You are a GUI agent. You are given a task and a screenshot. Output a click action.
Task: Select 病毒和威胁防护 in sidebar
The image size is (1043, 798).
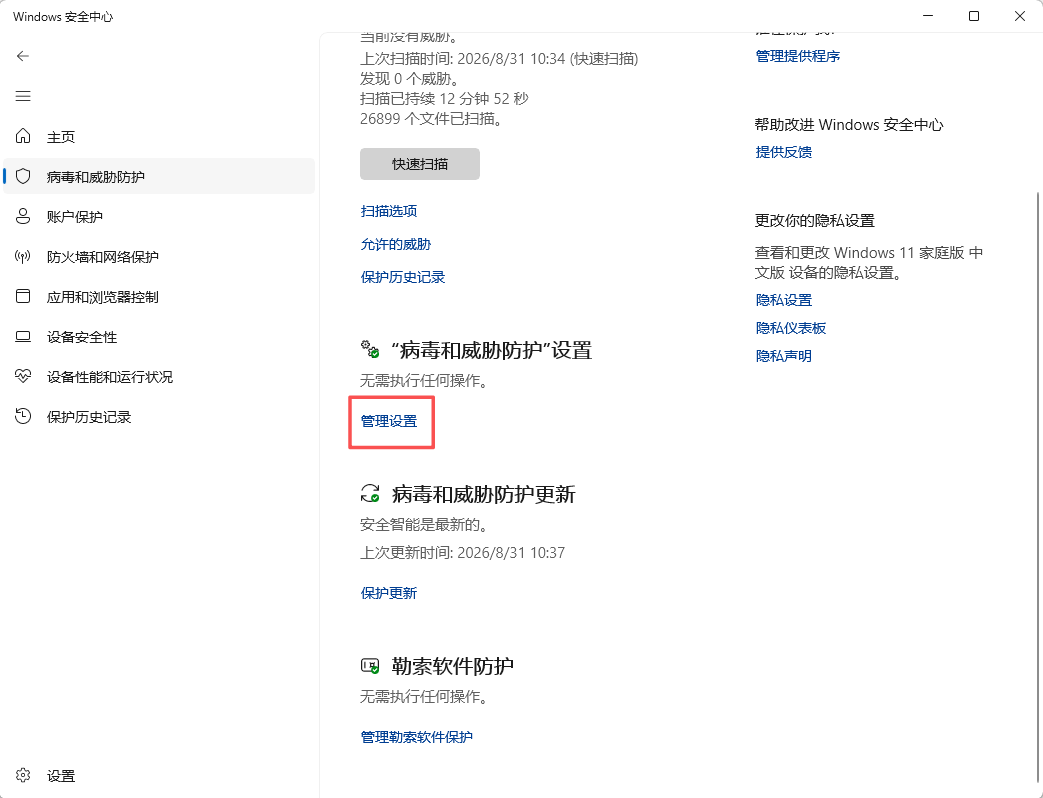pyautogui.click(x=159, y=176)
